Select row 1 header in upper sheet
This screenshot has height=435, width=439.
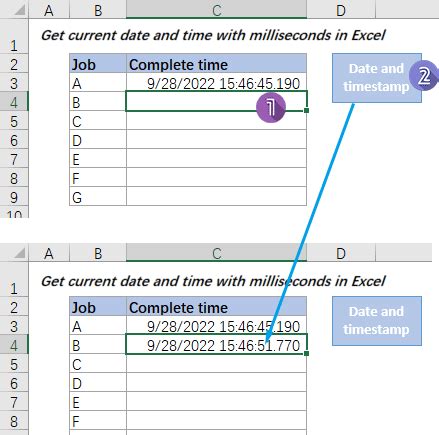click(14, 37)
